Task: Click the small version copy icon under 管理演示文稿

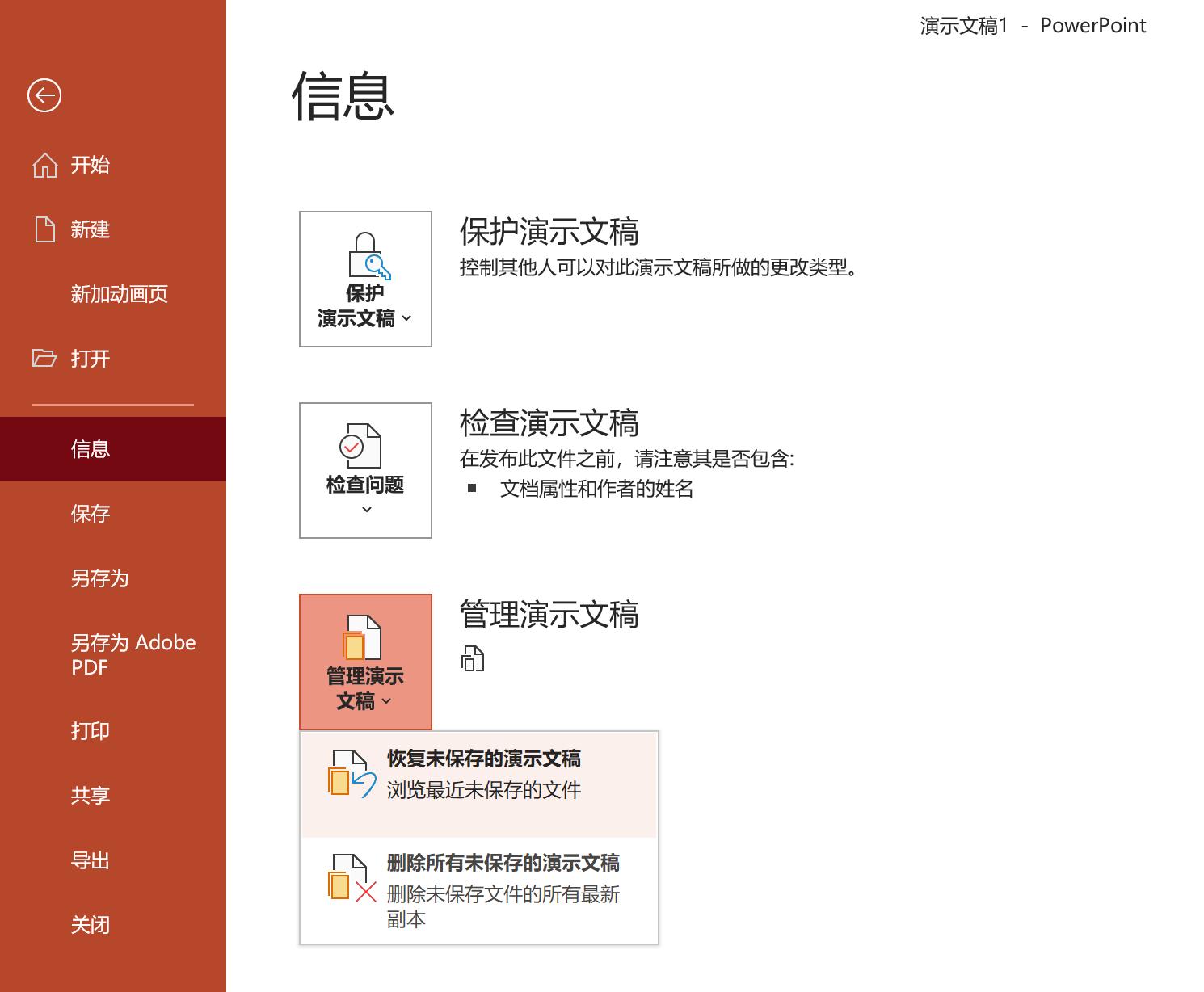Action: click(x=473, y=658)
